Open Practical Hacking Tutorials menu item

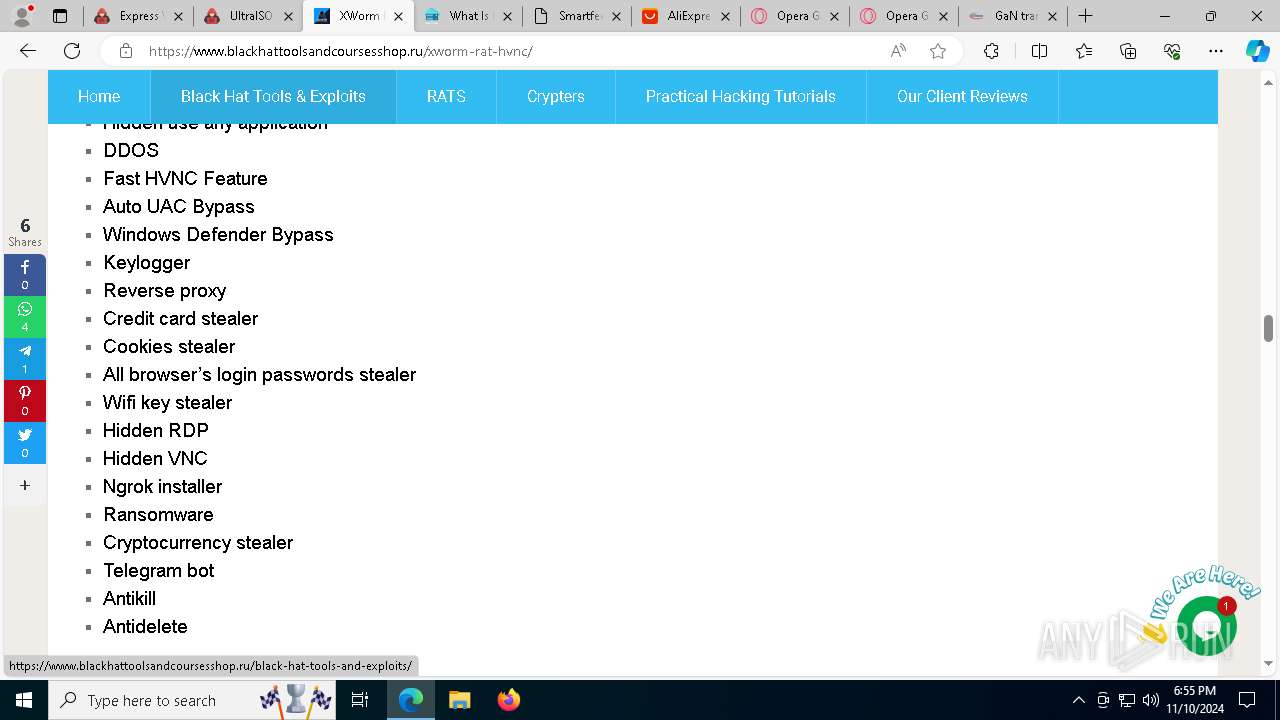point(741,97)
